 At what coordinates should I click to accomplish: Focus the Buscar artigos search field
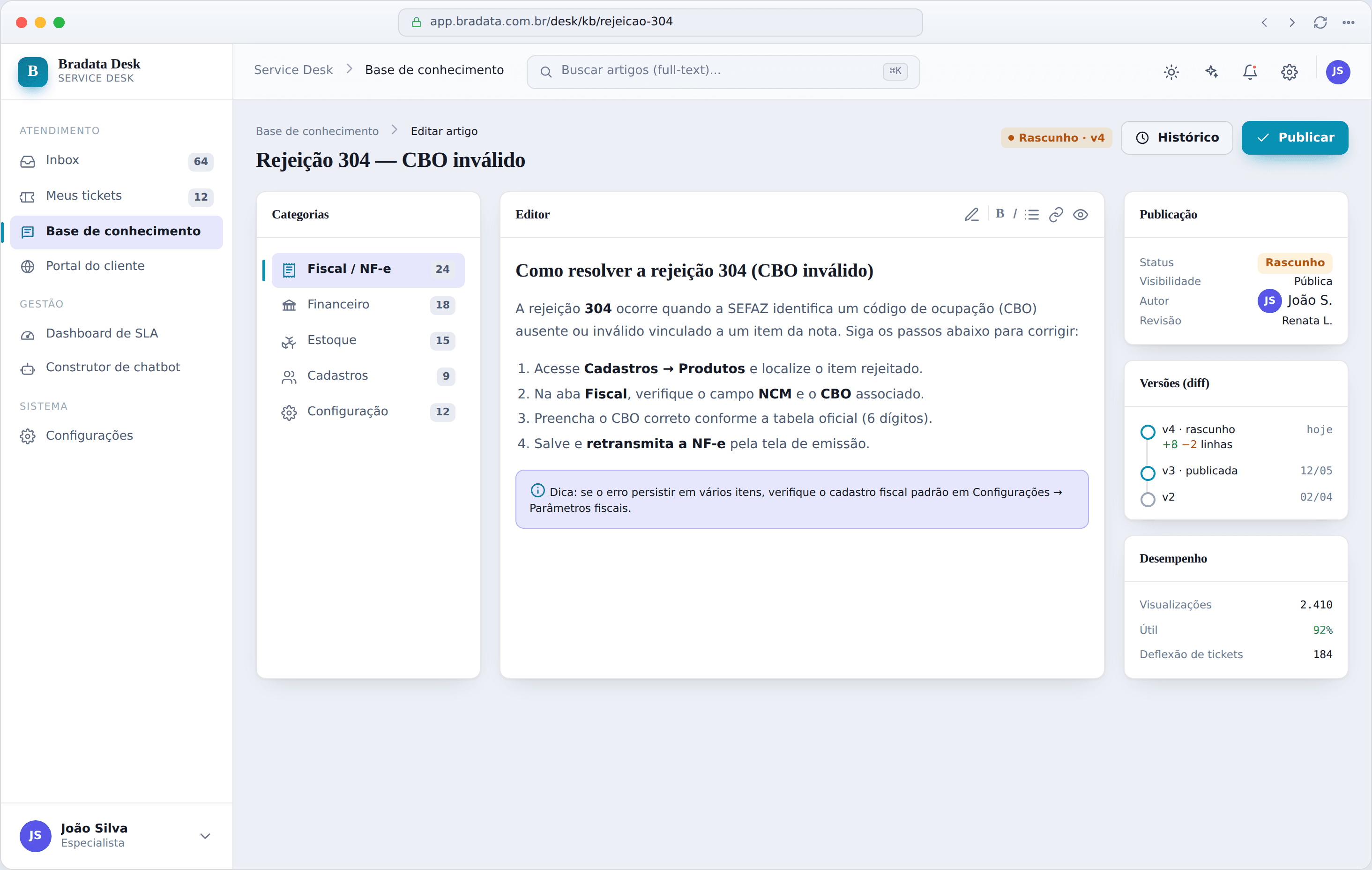point(723,71)
